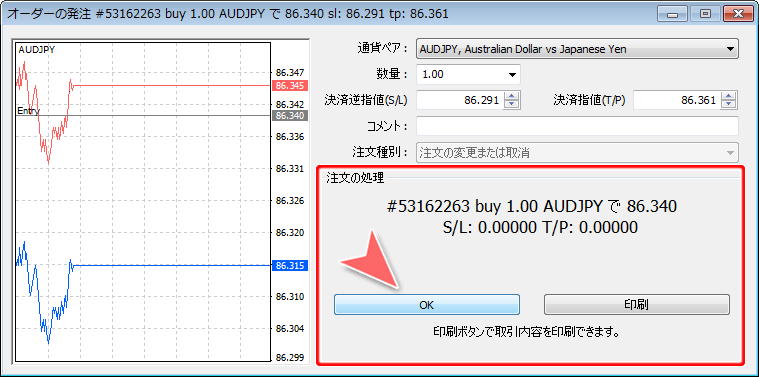This screenshot has height=377, width=759.
Task: Open the 数量 volume dropdown arrow
Action: pyautogui.click(x=512, y=75)
